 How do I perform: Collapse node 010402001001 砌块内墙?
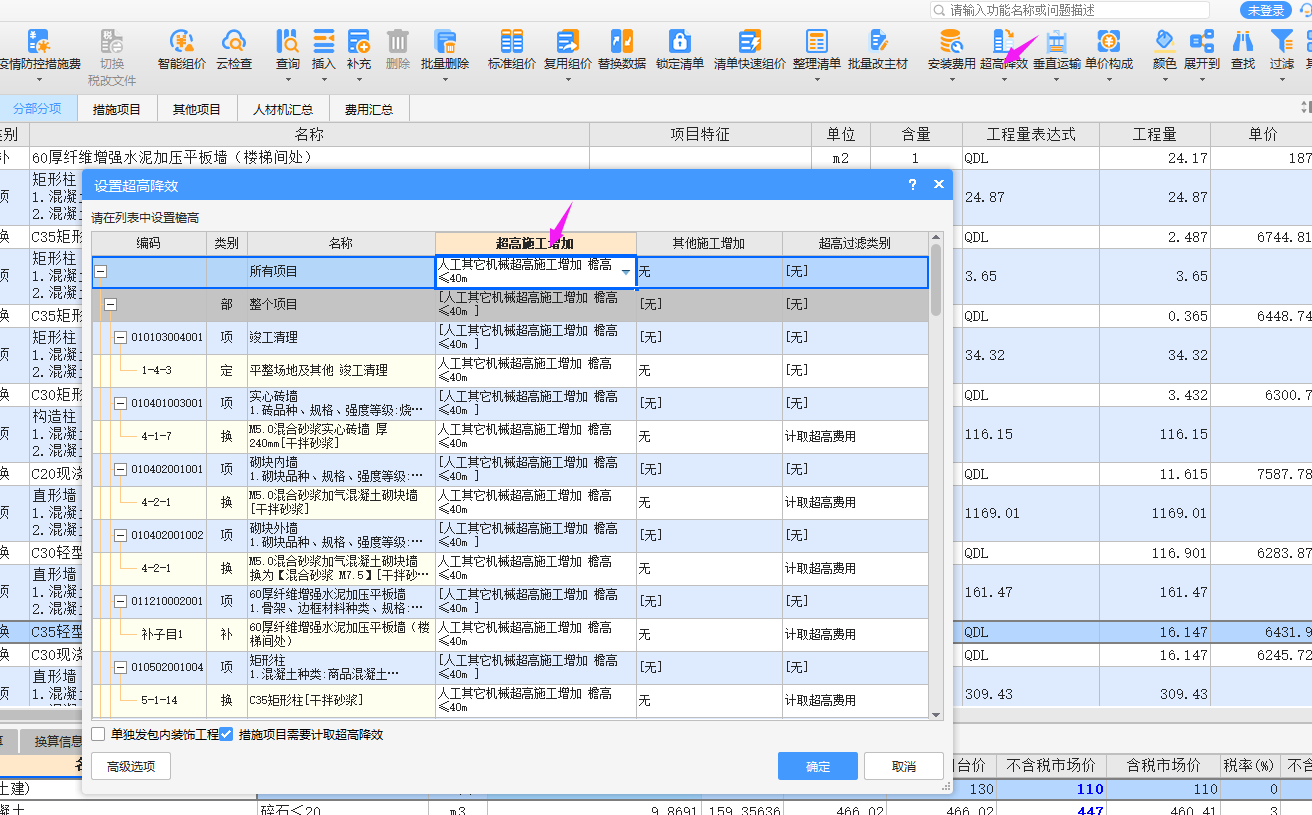point(121,469)
